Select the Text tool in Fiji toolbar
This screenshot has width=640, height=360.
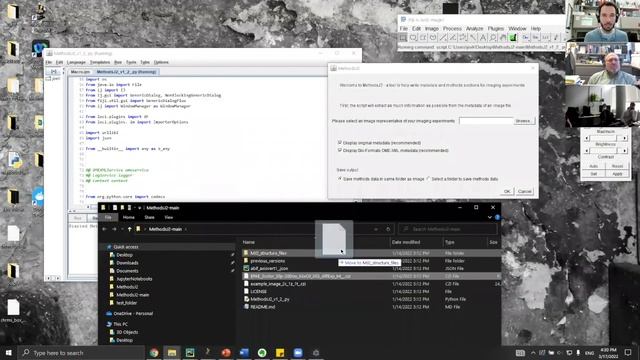click(483, 38)
